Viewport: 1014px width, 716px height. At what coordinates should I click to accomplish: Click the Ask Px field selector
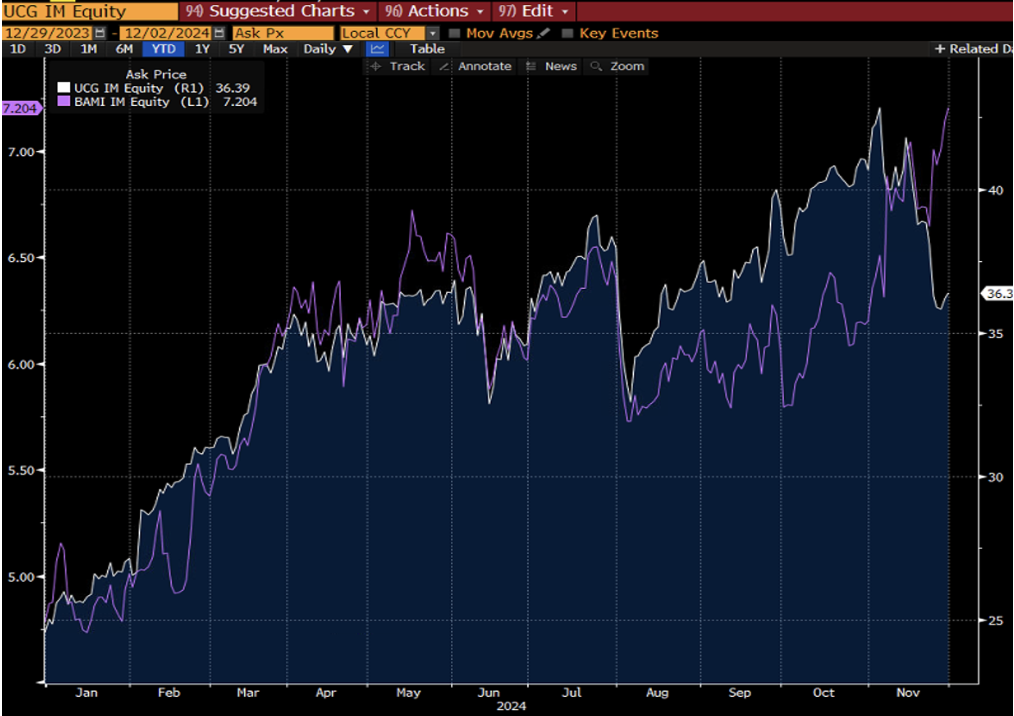[283, 33]
